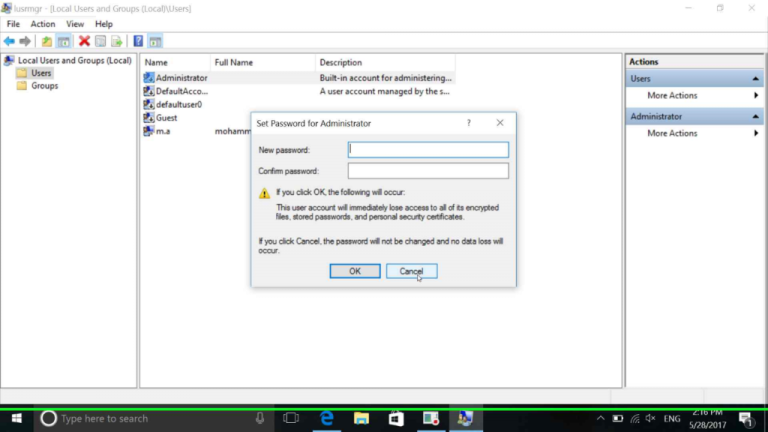
Task: Click the defaultuser0 account icon
Action: [x=148, y=104]
